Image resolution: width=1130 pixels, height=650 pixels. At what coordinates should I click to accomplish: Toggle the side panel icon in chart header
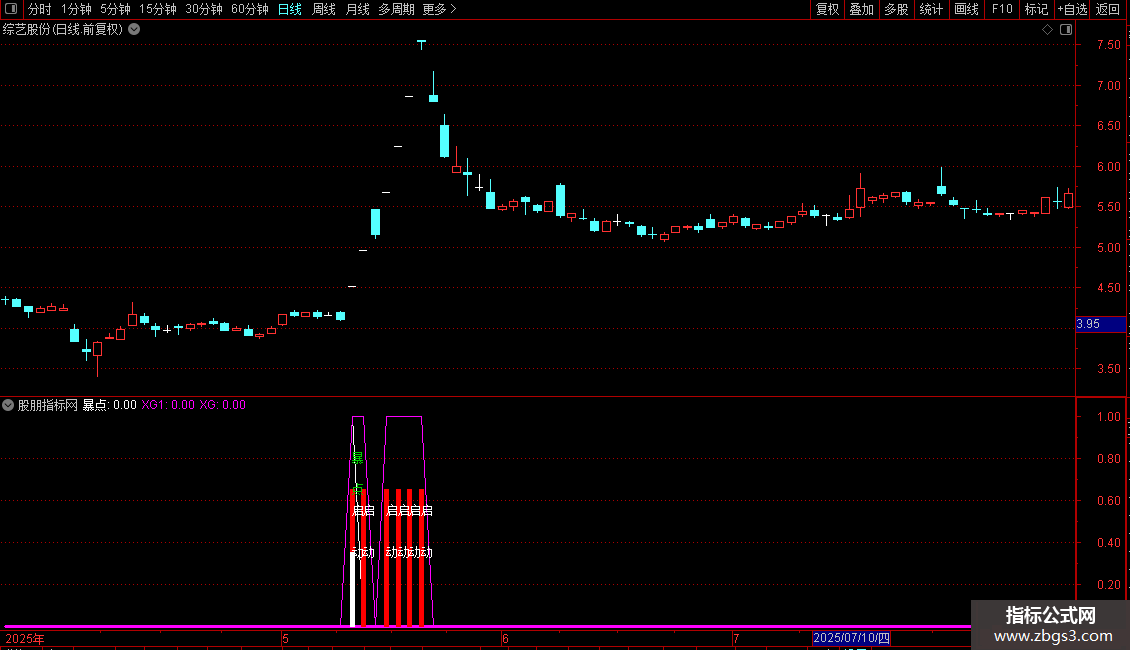[1066, 30]
